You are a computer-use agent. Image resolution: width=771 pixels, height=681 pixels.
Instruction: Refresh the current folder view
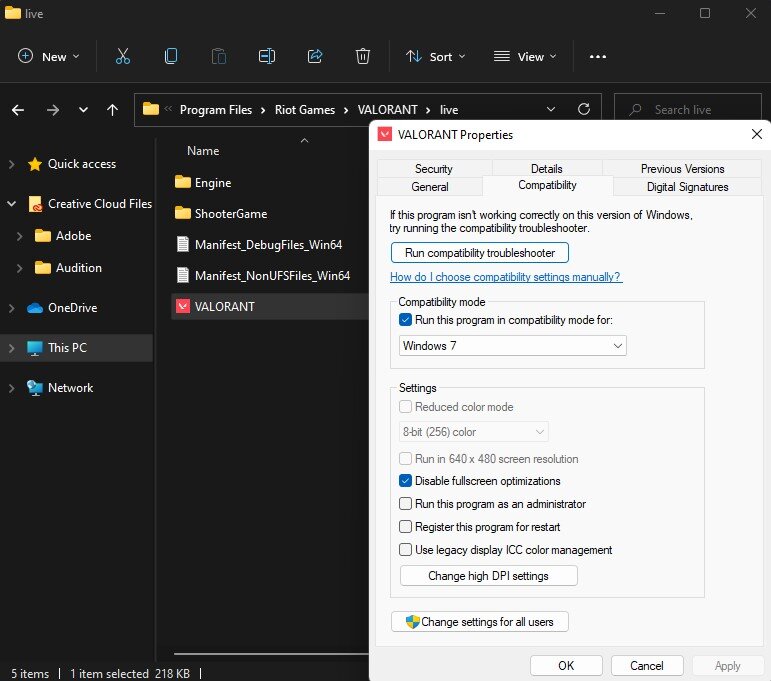pos(583,110)
